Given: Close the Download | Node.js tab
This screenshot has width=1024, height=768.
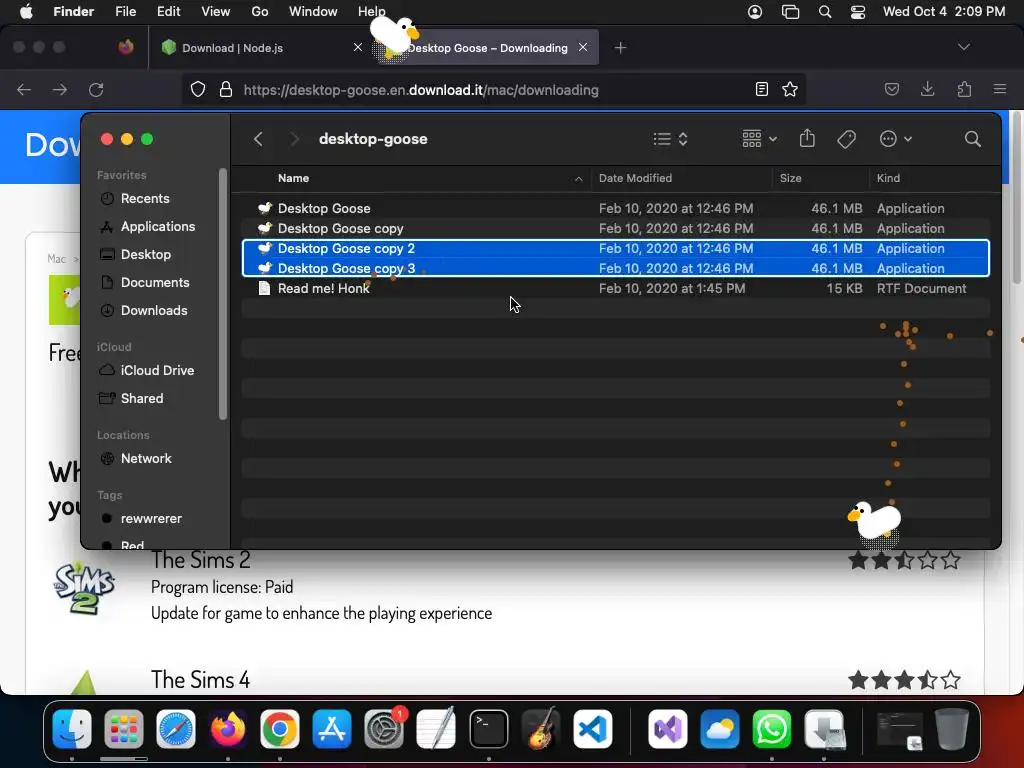Looking at the screenshot, I should coord(358,47).
